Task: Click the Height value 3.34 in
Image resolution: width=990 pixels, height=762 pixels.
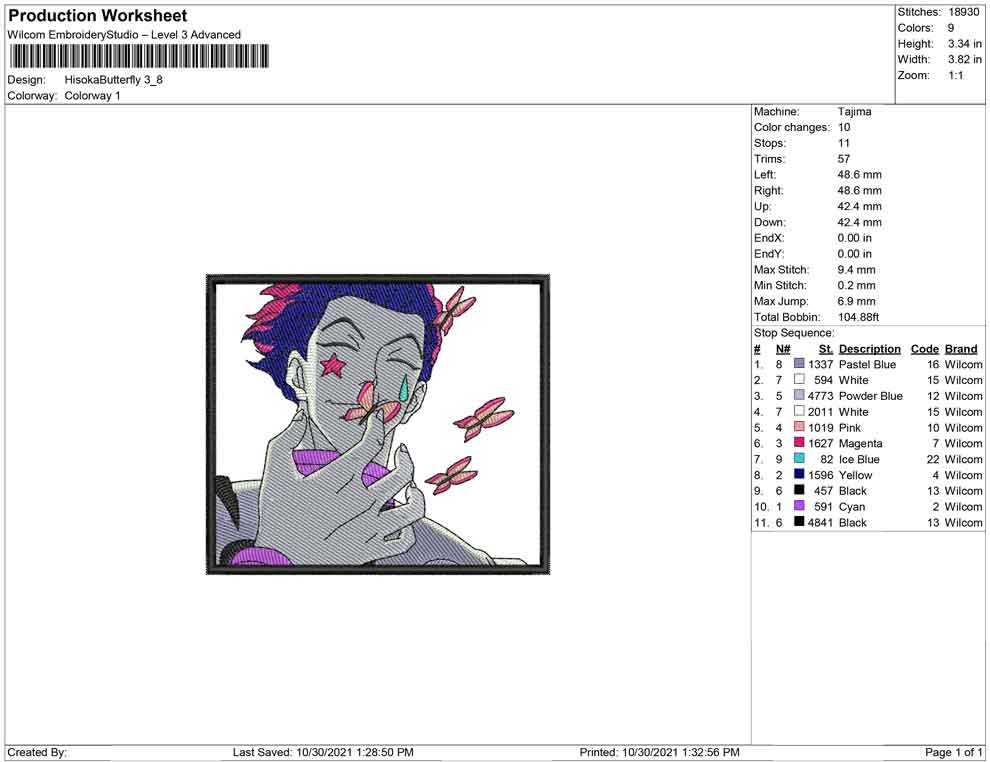Action: click(x=965, y=44)
